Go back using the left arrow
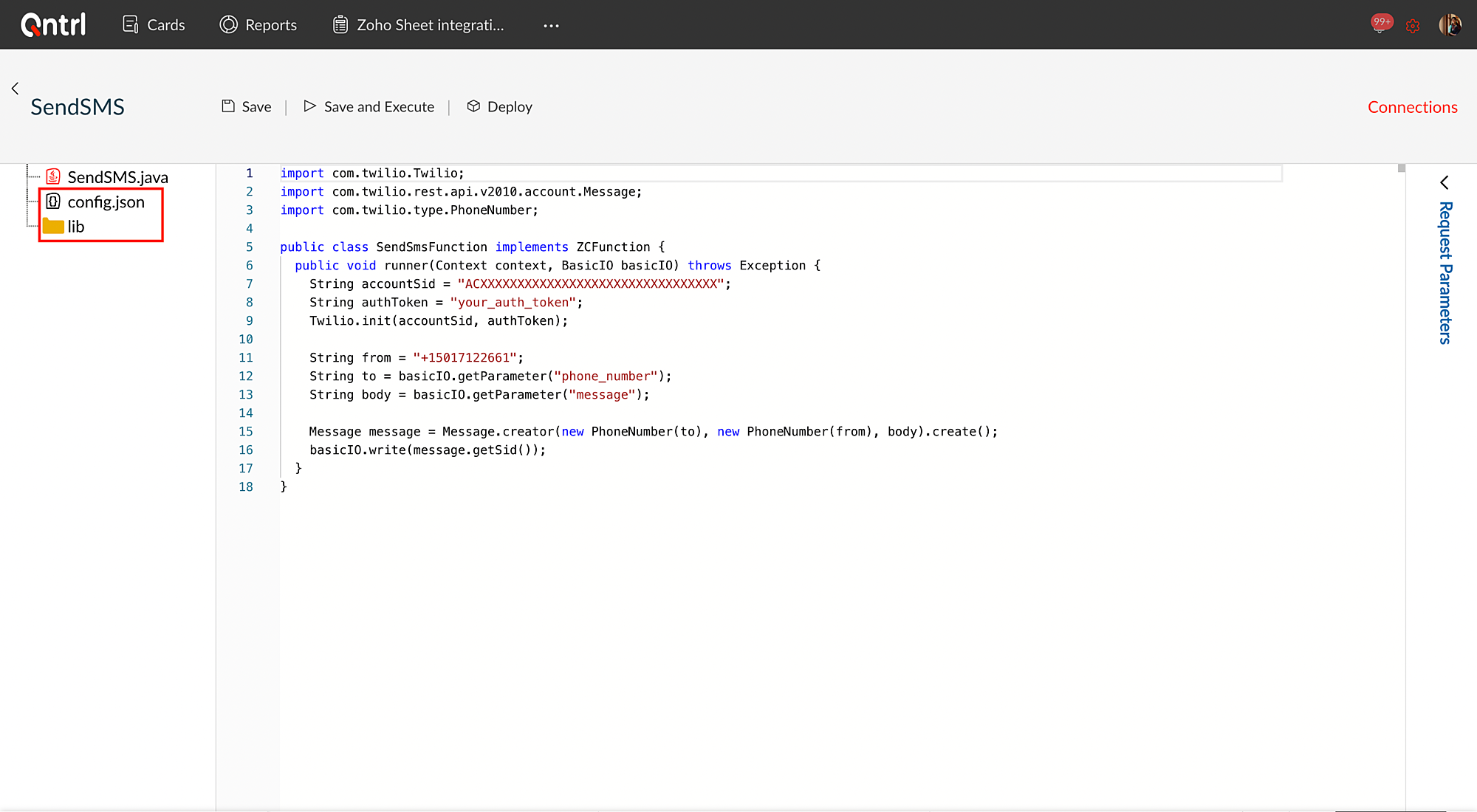 15,89
